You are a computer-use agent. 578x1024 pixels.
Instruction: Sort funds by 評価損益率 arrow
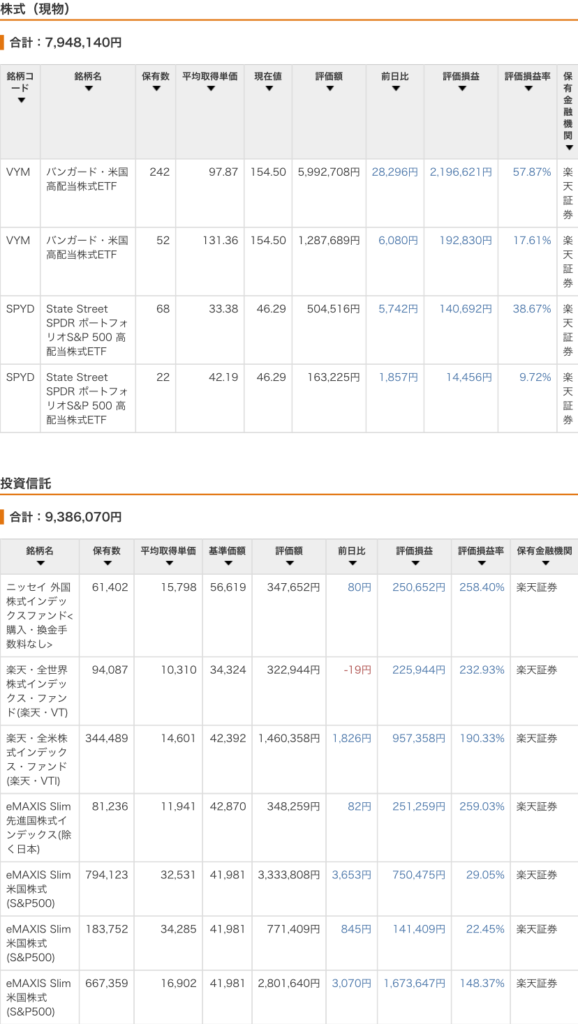pyautogui.click(x=481, y=563)
